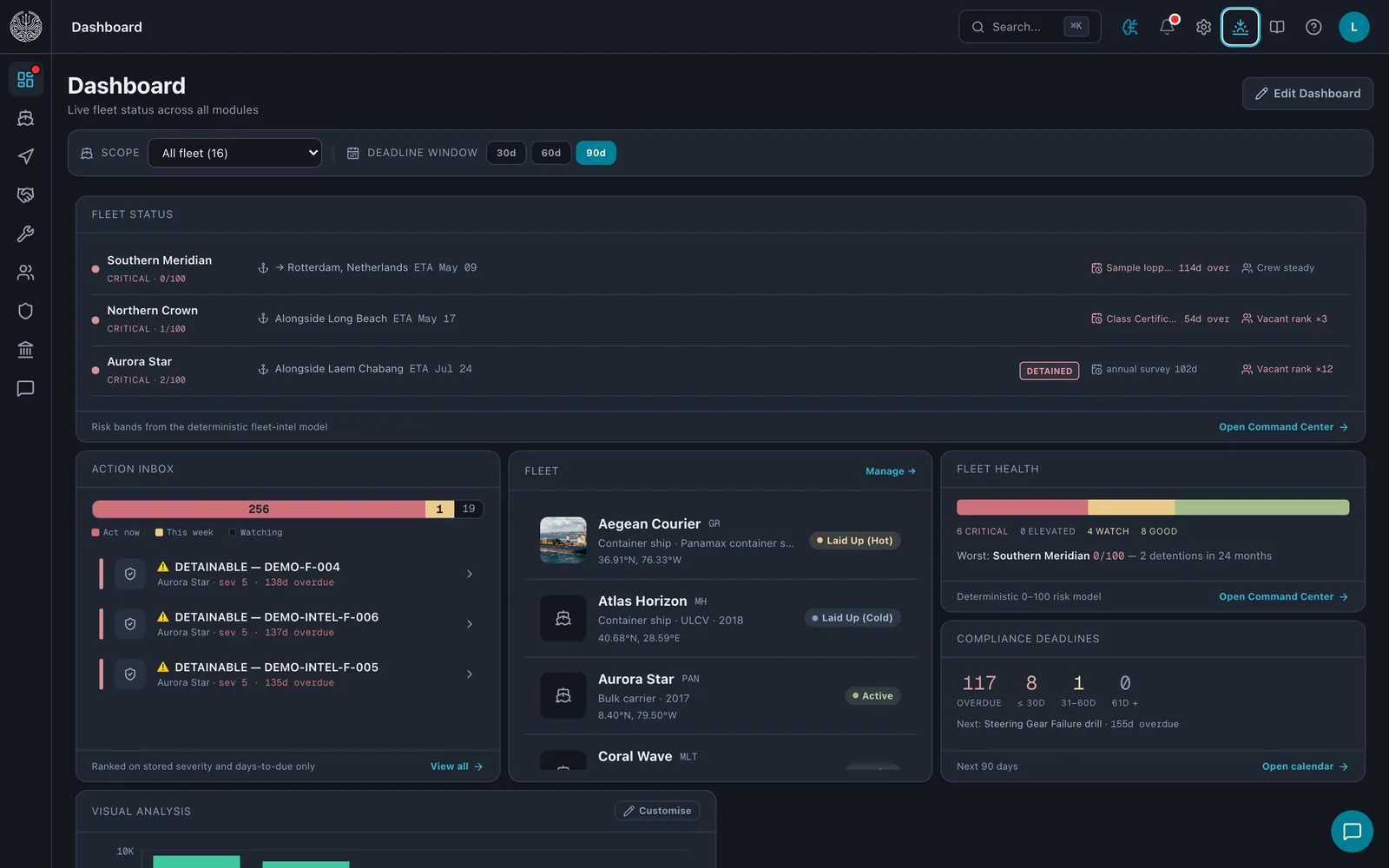This screenshot has height=868, width=1389.
Task: Click the 19 watching bar segment
Action: click(469, 510)
